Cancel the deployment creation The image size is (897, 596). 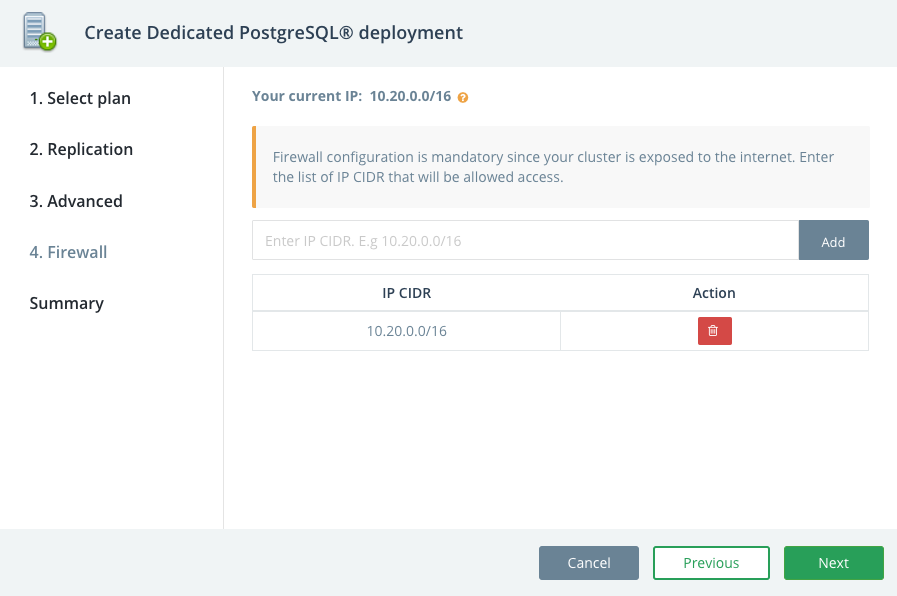click(589, 563)
